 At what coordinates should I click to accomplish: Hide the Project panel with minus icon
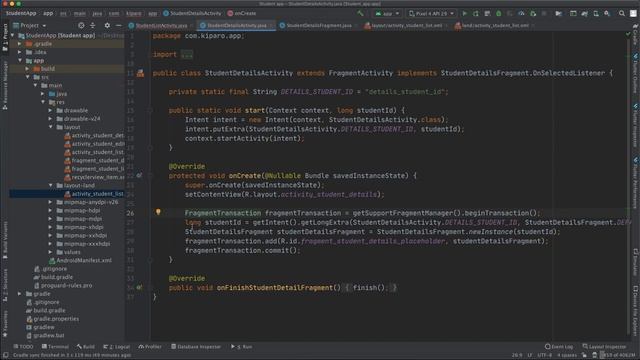coord(118,25)
